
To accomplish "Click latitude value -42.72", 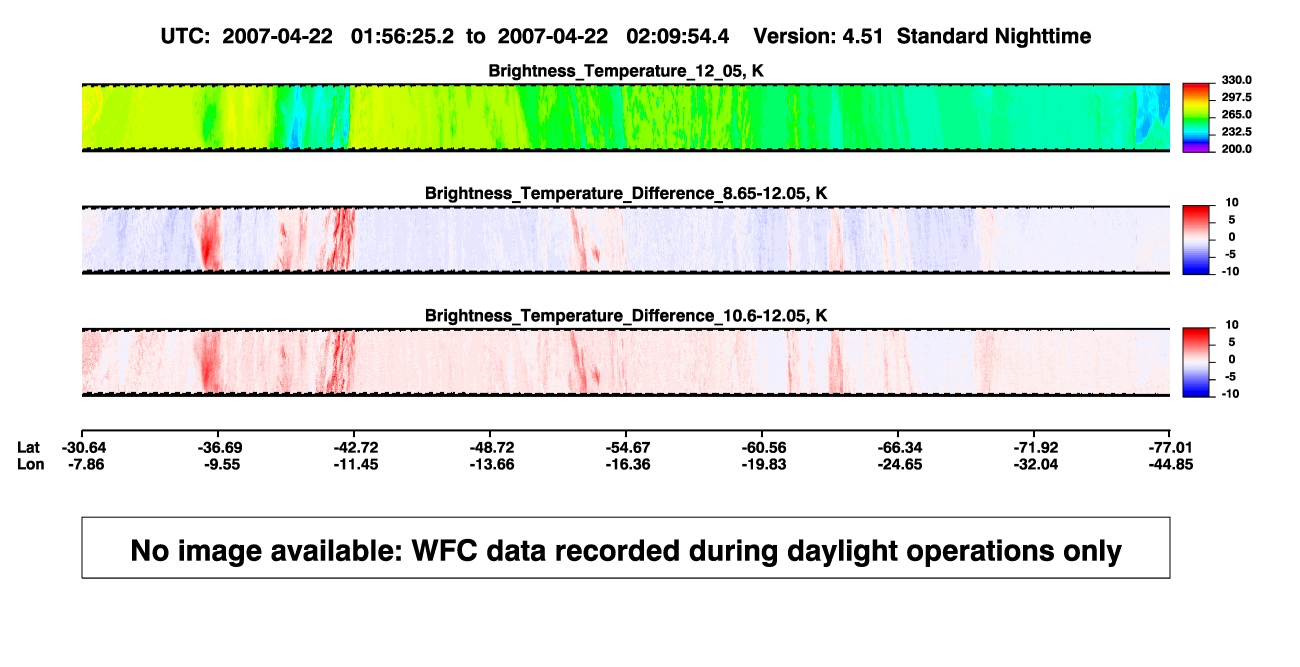I will [355, 447].
